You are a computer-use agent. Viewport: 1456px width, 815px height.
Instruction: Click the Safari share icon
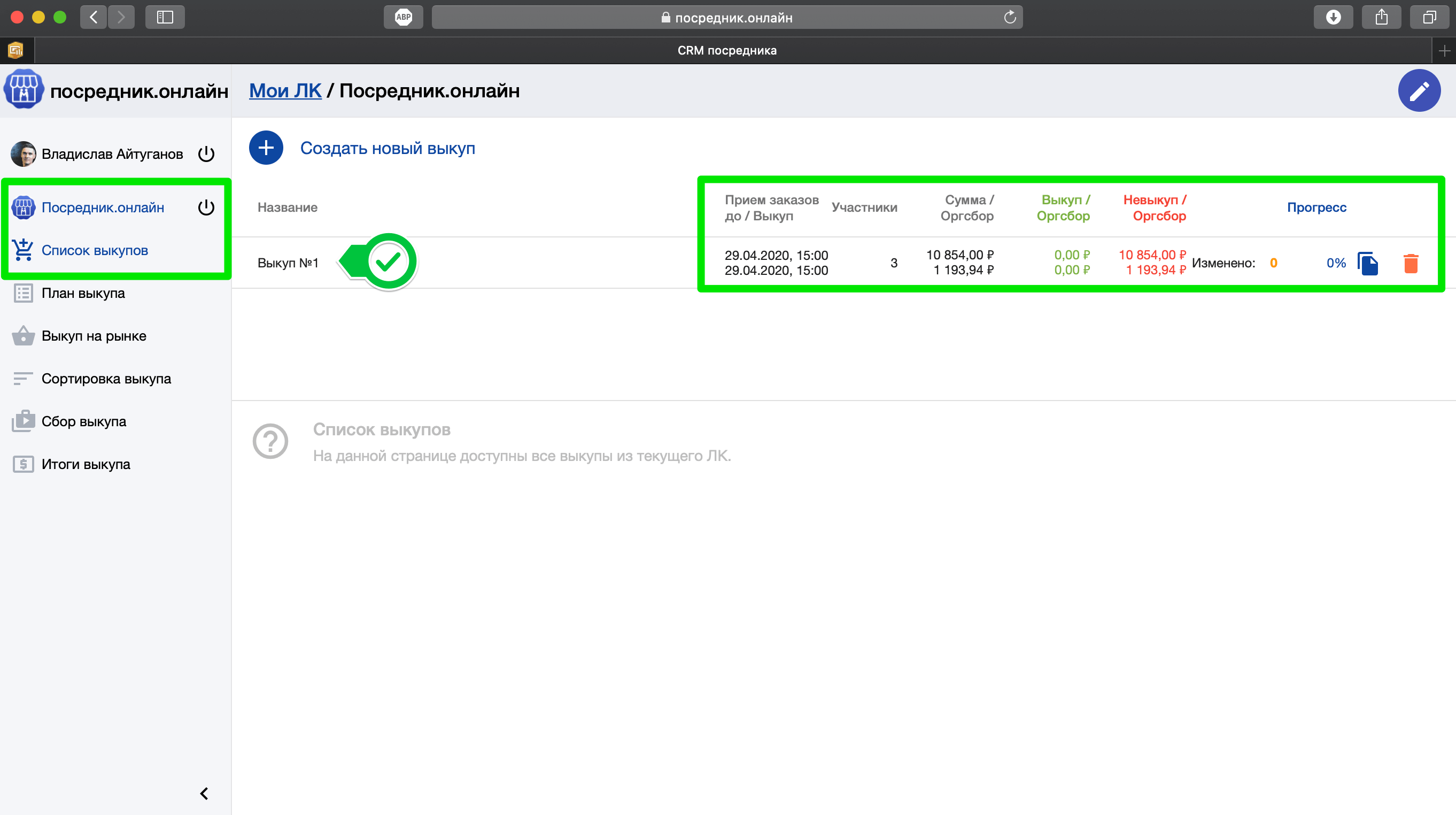(x=1381, y=17)
